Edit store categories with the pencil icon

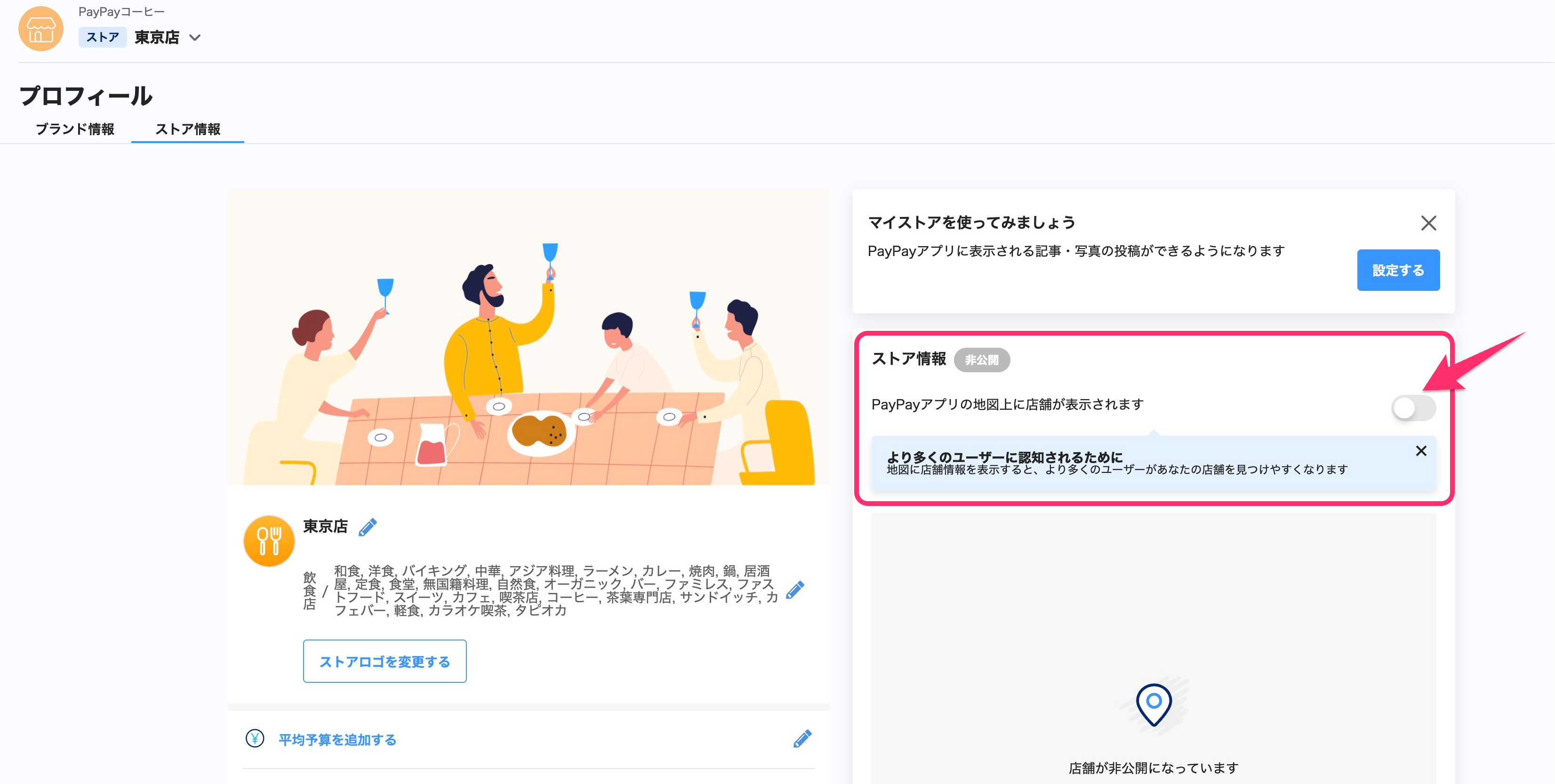[795, 590]
